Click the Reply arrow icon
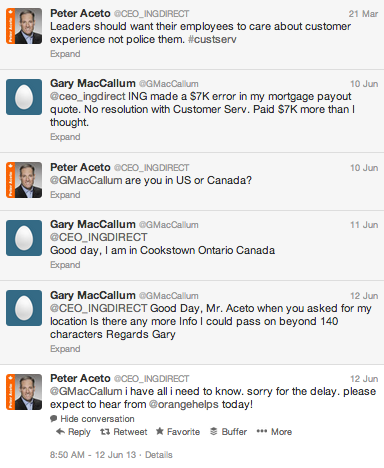Viewport: 384px width, 468px height. click(x=60, y=432)
